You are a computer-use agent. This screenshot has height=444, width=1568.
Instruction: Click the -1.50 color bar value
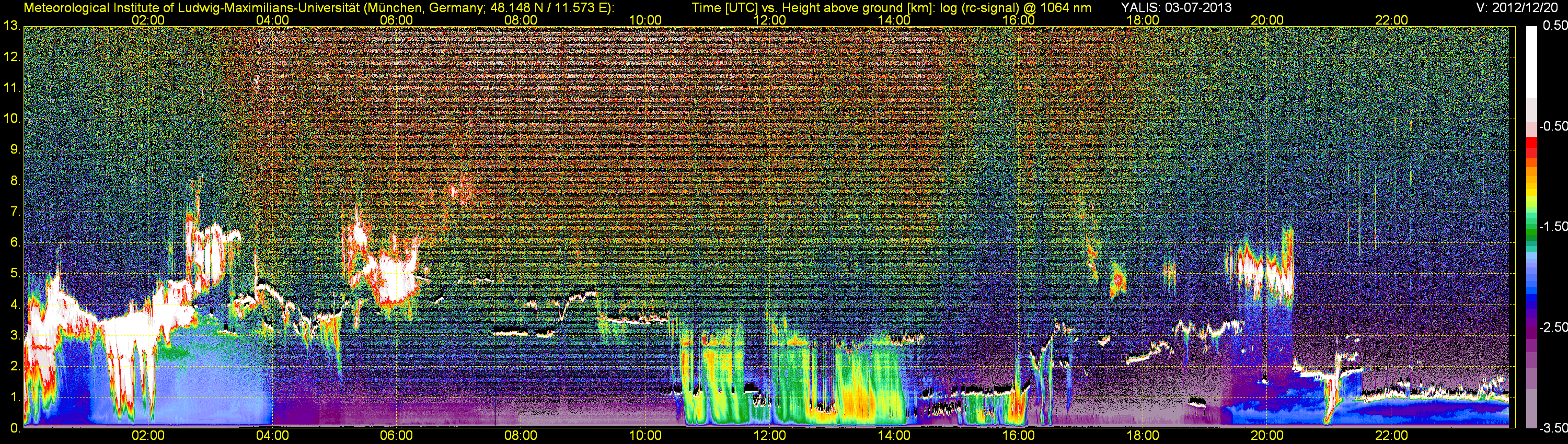point(1553,226)
